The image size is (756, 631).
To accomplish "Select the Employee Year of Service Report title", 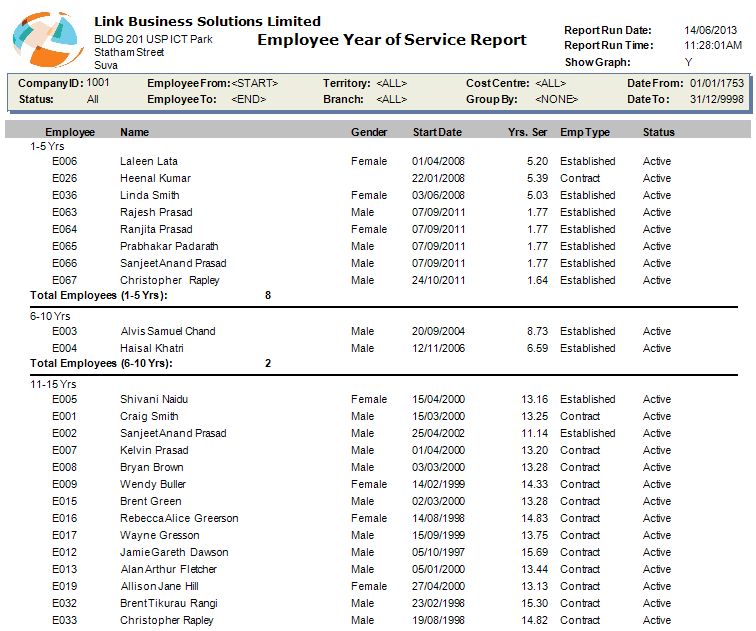I will tap(392, 40).
